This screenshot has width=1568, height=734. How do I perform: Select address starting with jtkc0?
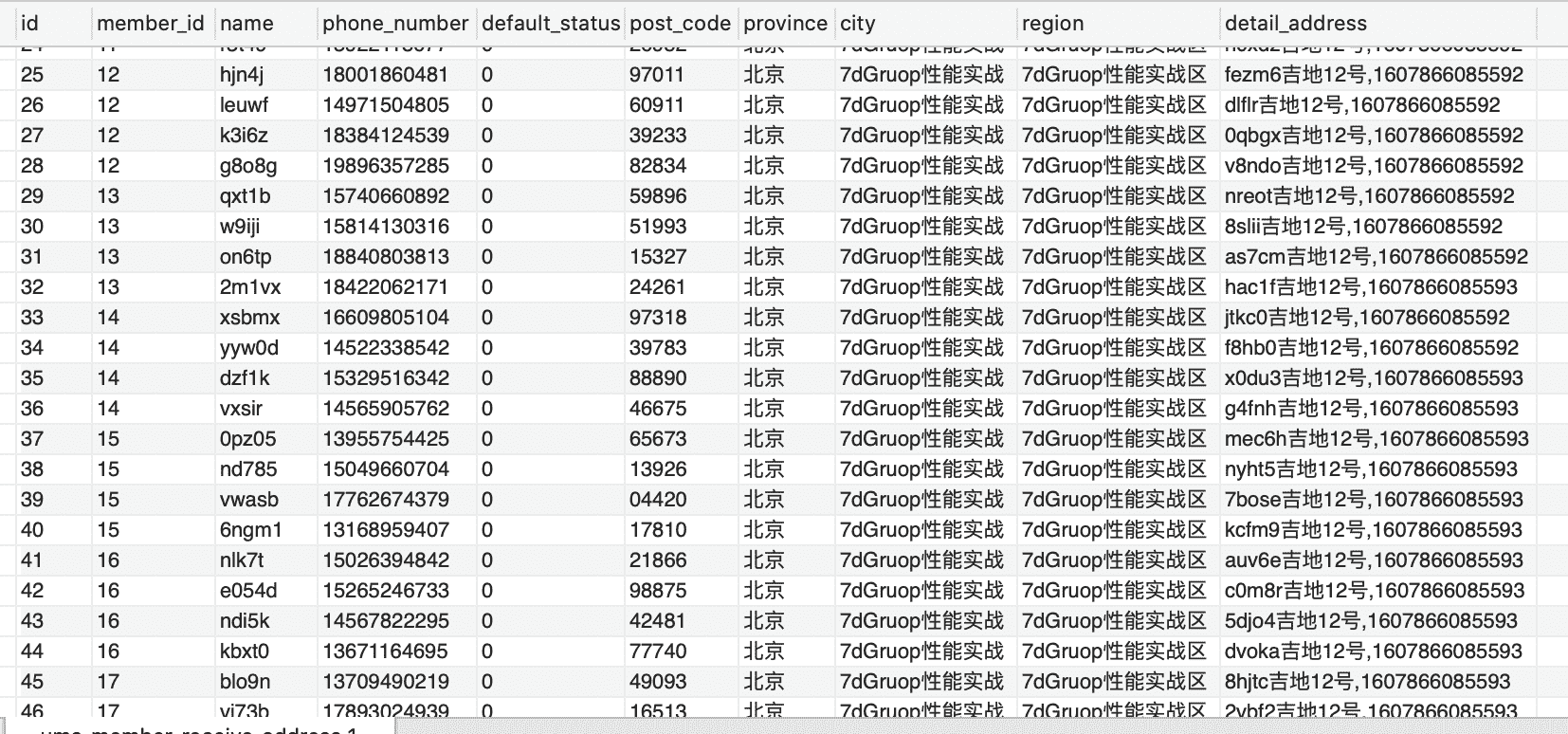pos(1367,318)
